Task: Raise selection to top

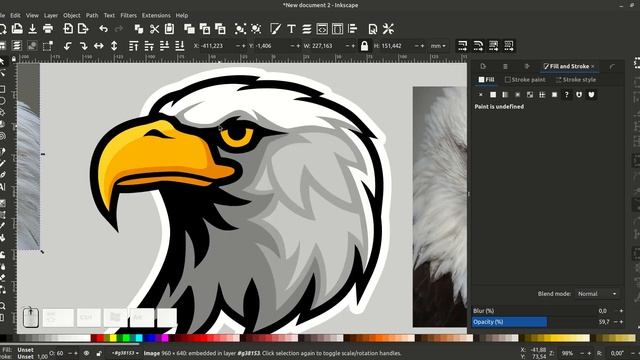Action: (133, 46)
